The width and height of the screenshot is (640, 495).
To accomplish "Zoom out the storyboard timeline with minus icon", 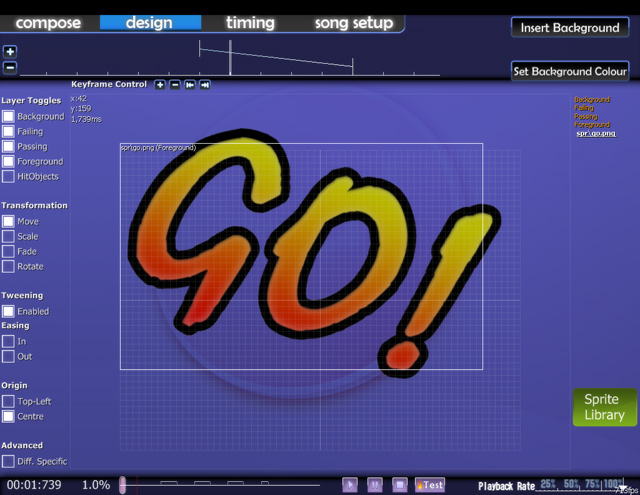I will (10, 67).
